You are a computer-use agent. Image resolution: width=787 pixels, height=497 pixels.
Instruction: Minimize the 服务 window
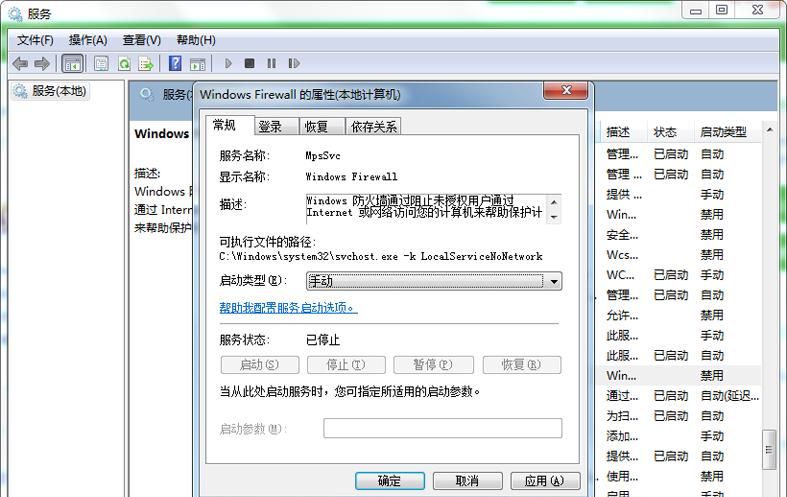(x=696, y=11)
